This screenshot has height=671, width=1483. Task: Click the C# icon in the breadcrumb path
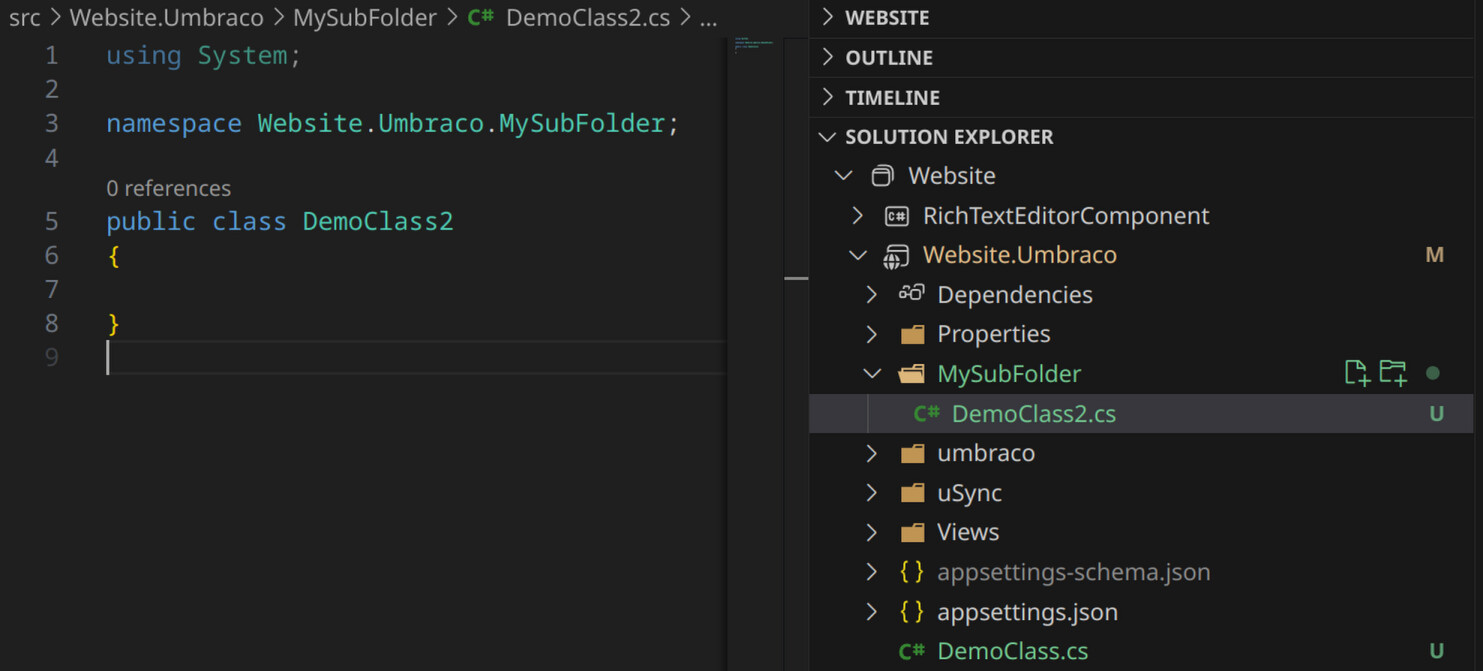click(x=481, y=18)
